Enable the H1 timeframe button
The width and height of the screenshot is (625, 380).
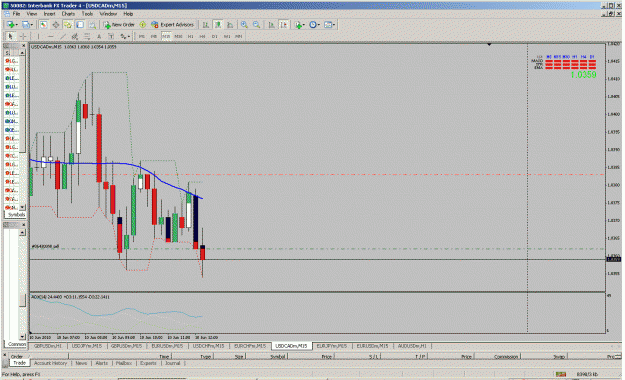[191, 36]
